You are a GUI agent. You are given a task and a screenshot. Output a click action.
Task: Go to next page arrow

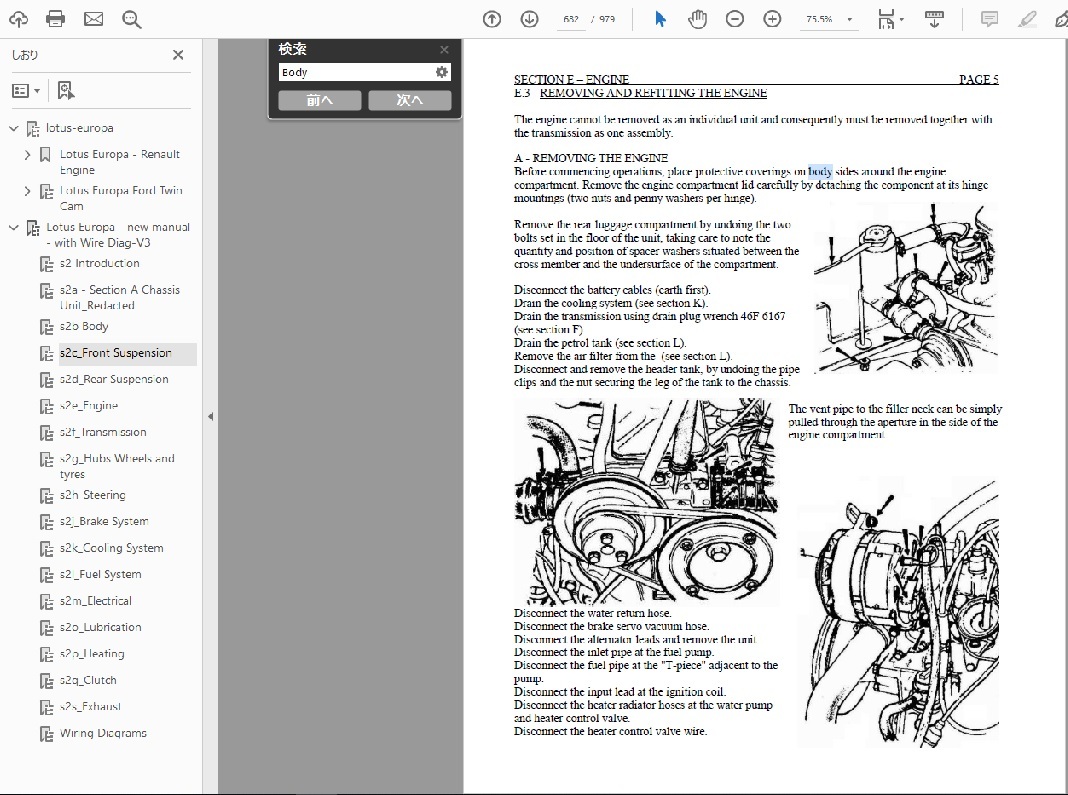(x=529, y=19)
